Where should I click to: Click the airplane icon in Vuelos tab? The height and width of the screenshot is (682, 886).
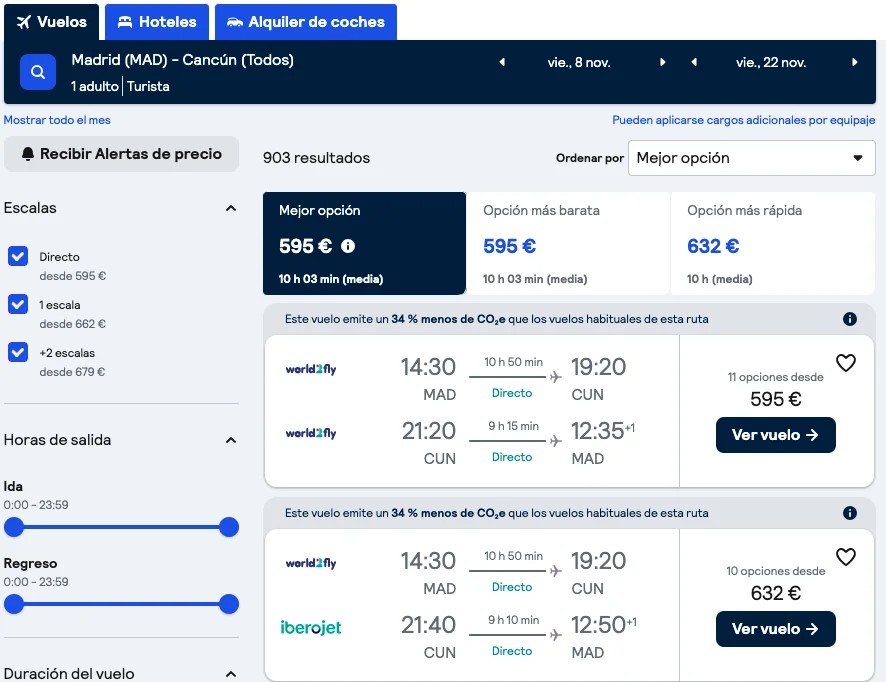click(x=24, y=22)
